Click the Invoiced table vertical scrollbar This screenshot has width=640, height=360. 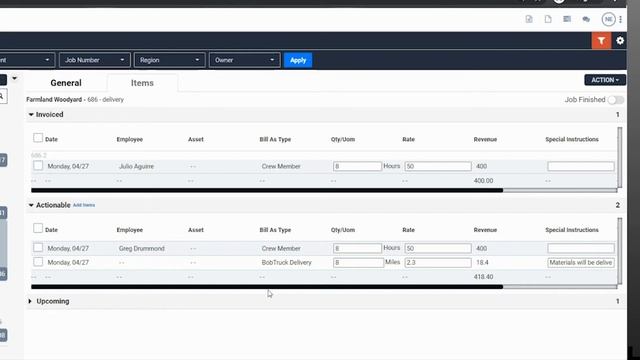pos(620,157)
